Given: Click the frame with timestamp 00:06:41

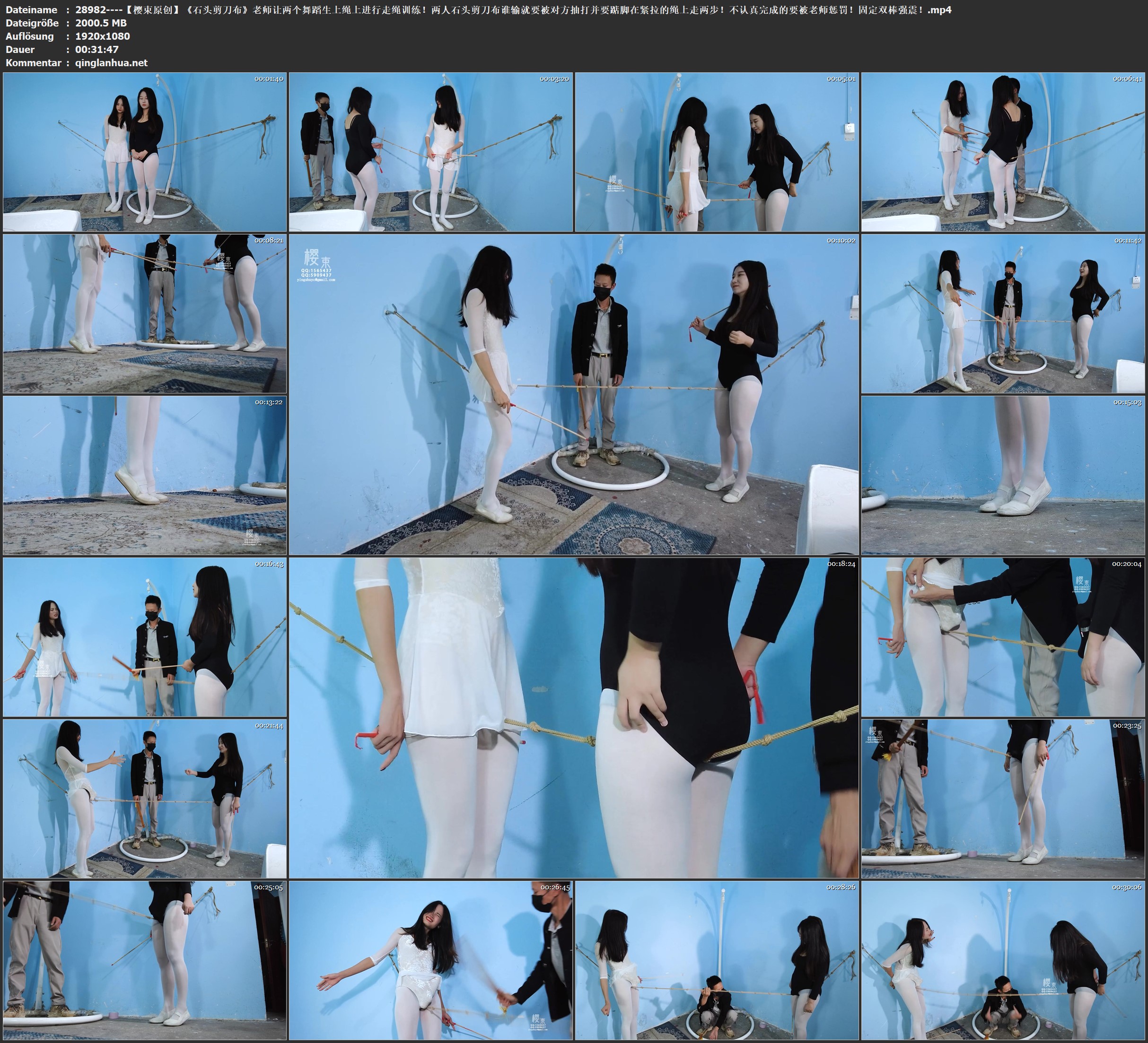Looking at the screenshot, I should tap(1003, 152).
